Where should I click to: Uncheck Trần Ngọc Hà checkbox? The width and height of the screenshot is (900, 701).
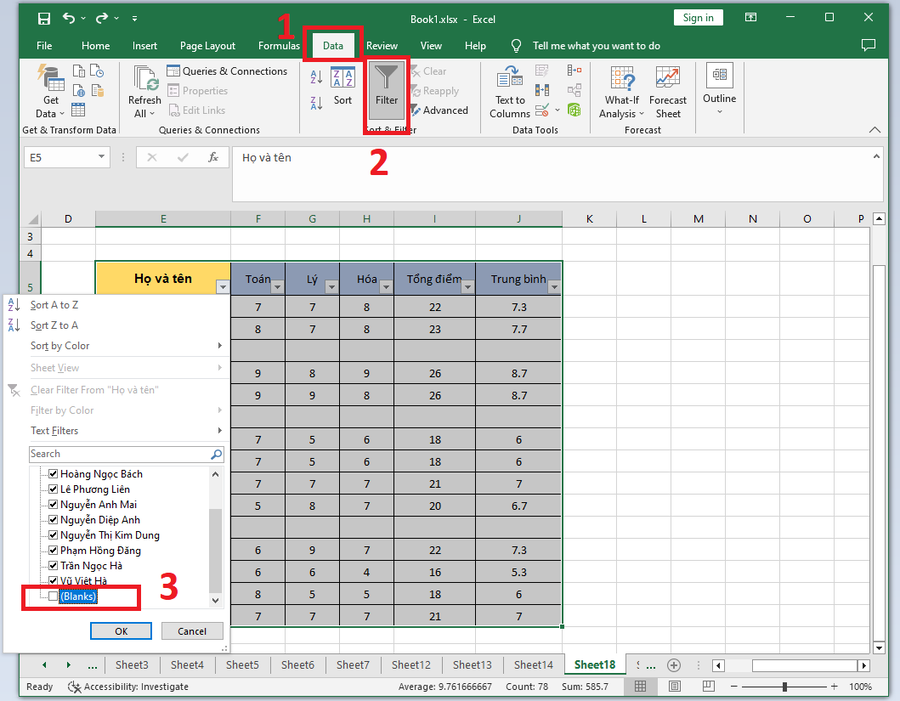[53, 566]
